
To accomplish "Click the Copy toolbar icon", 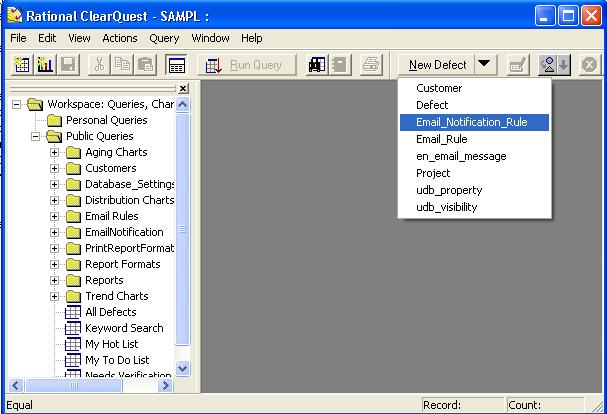I will click(x=122, y=65).
